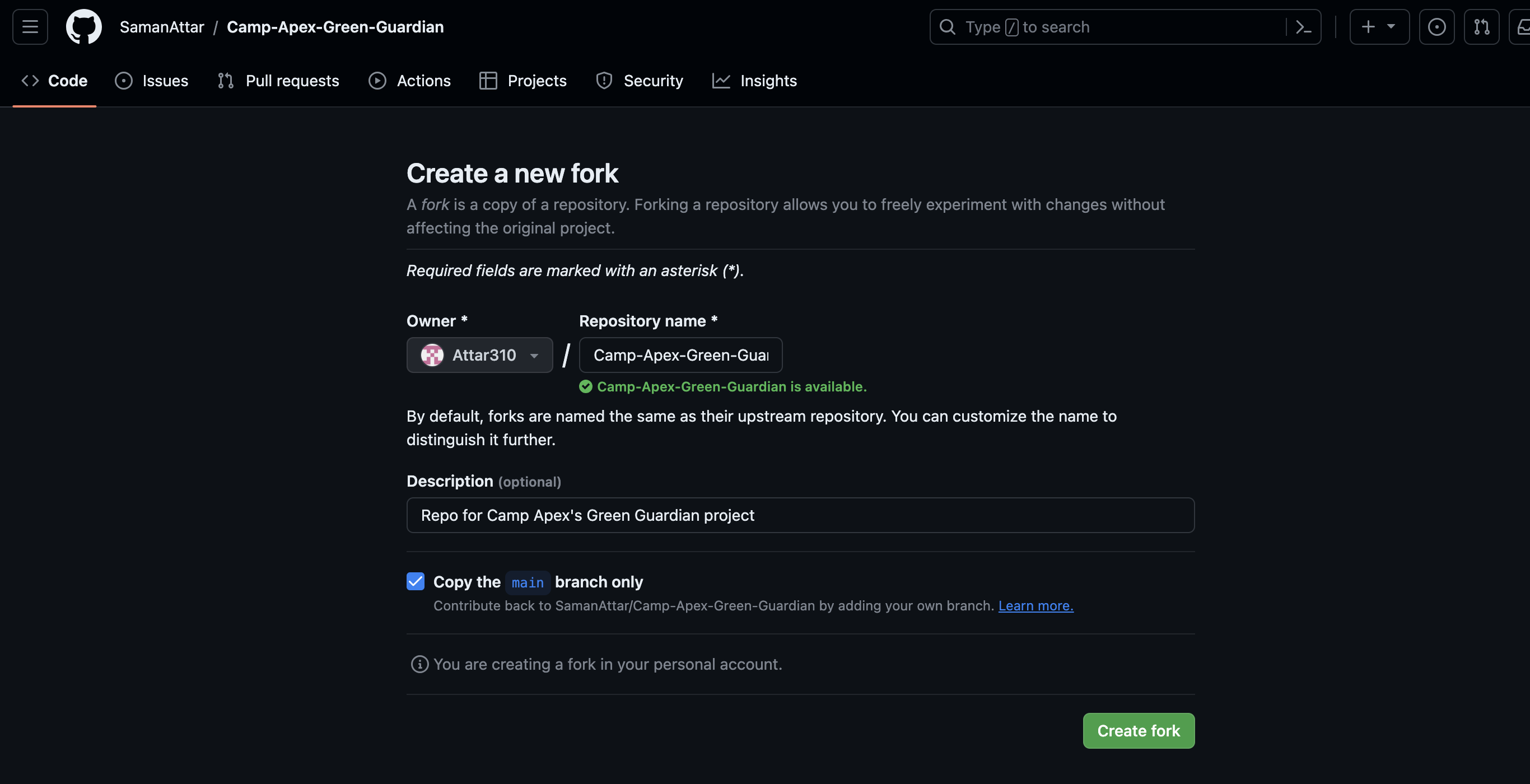Focus the 'Type / to search' field
The image size is (1530, 784).
click(x=1125, y=27)
